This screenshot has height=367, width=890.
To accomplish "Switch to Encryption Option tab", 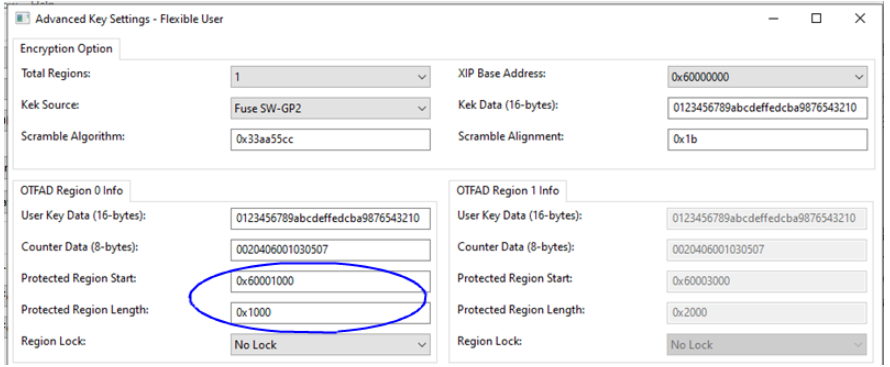I will pos(66,49).
